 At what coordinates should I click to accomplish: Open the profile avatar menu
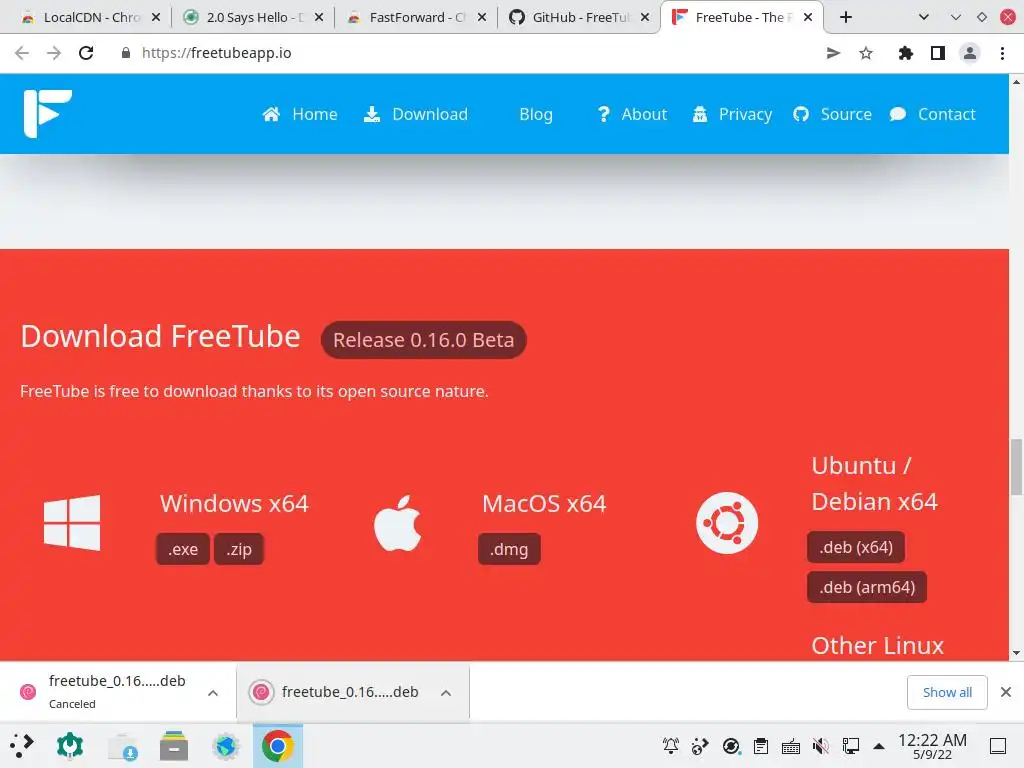[970, 53]
